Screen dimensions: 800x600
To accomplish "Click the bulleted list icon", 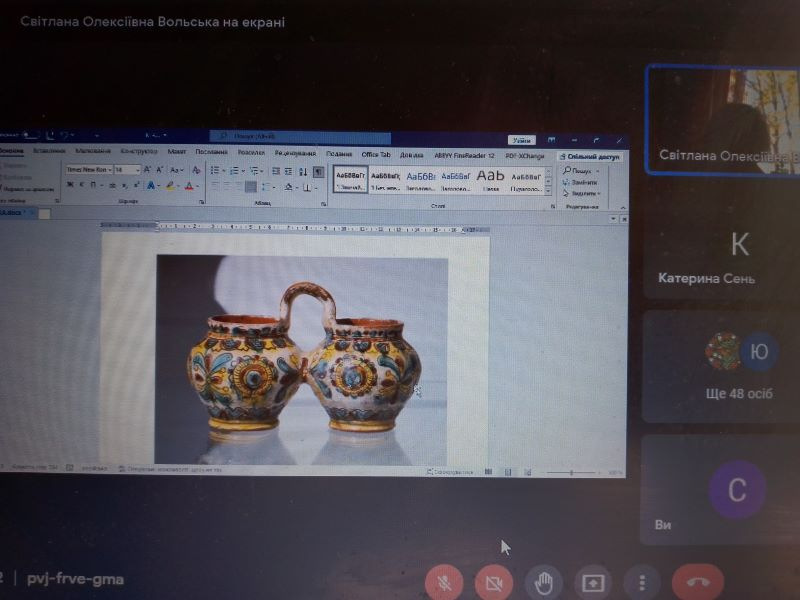I will click(215, 170).
